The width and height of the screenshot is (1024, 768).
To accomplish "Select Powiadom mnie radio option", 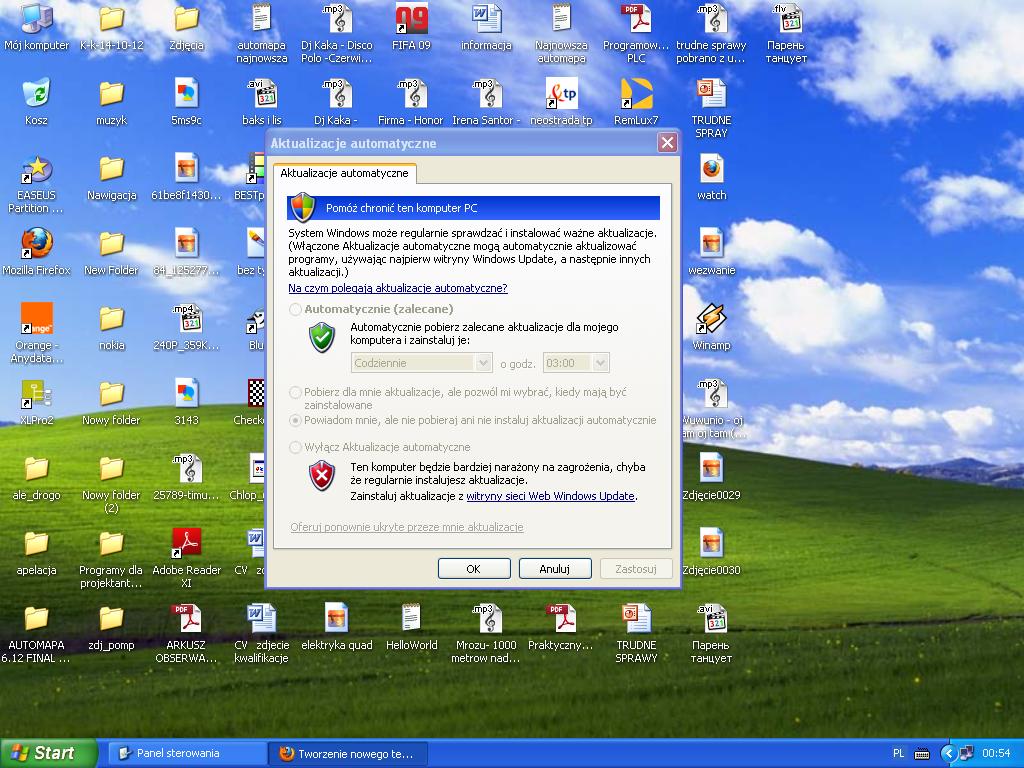I will pos(296,421).
